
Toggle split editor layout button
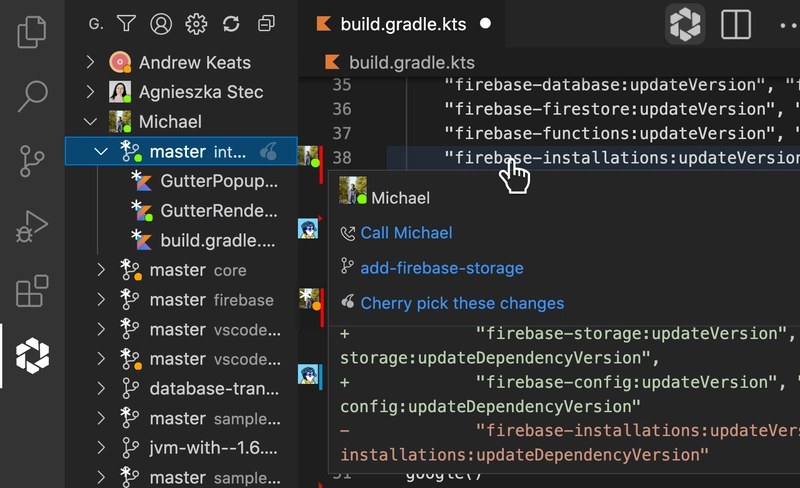(x=736, y=24)
